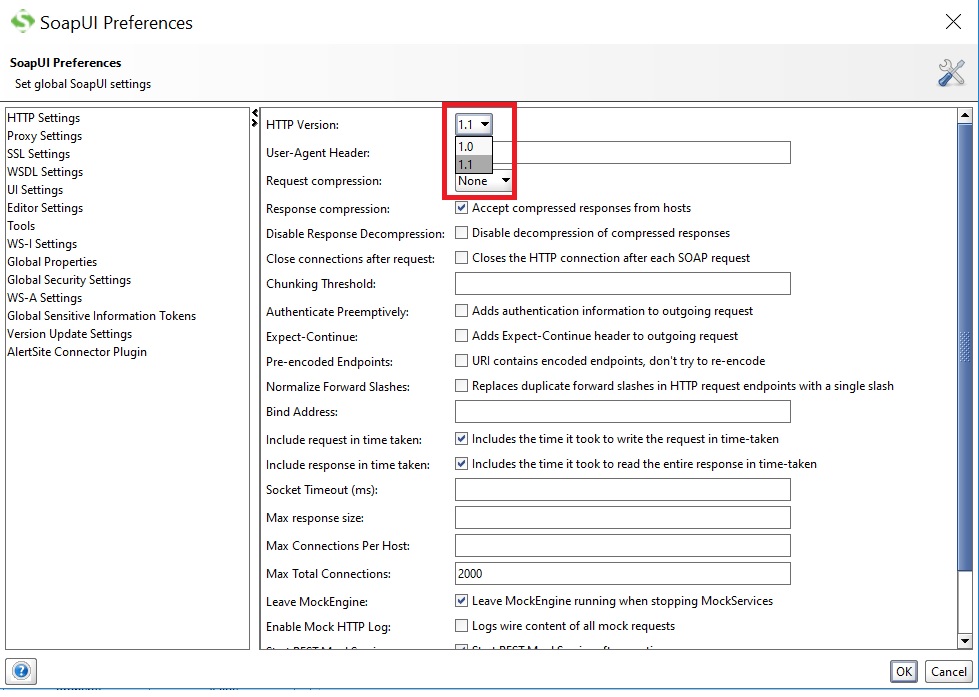Open WSDL Settings category
Image resolution: width=979 pixels, height=697 pixels.
[x=45, y=172]
